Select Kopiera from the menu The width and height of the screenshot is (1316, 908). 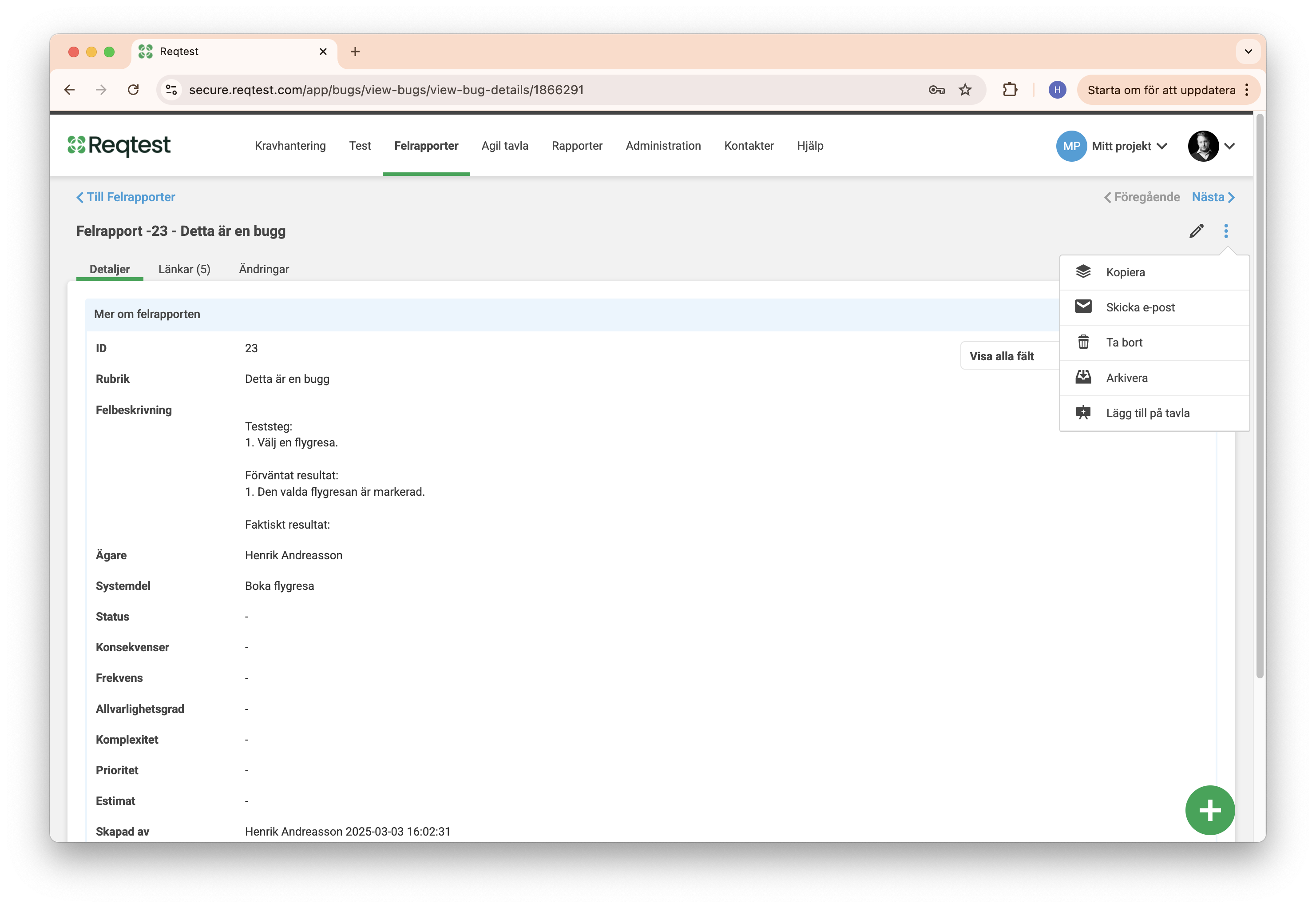click(x=1154, y=272)
